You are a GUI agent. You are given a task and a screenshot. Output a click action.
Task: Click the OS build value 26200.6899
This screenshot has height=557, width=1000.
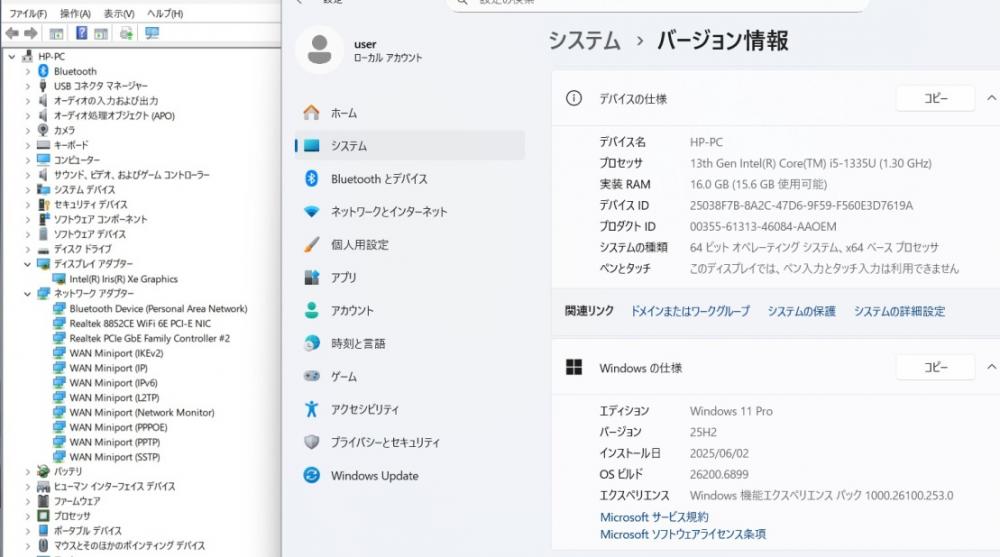[x=719, y=474]
